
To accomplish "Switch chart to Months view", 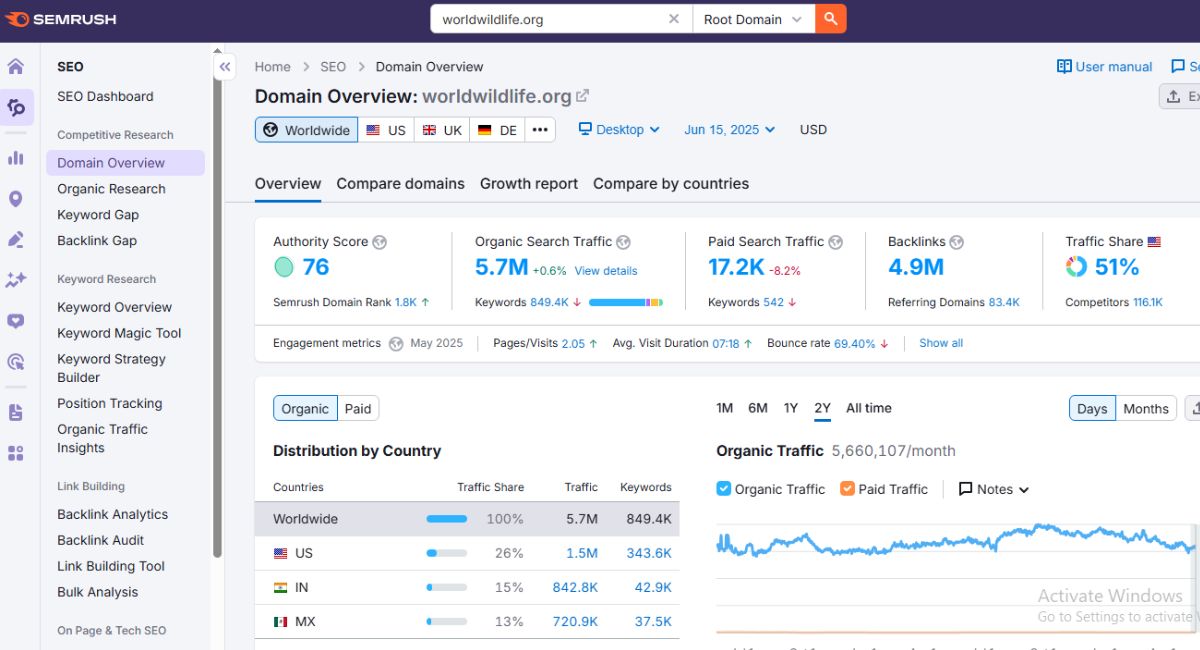I will 1146,408.
